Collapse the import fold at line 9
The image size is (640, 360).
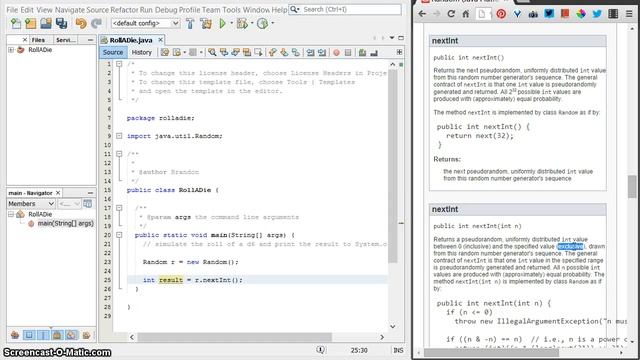pos(119,136)
